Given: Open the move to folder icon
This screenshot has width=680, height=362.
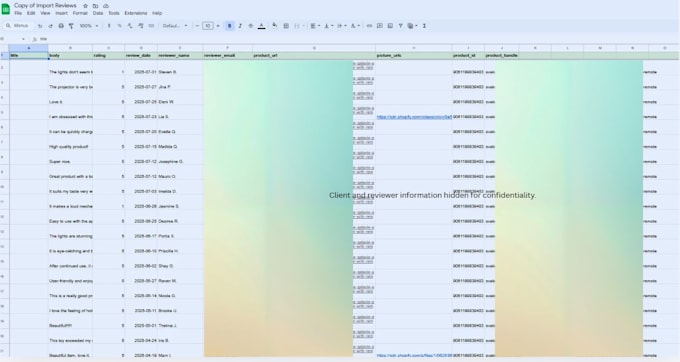Looking at the screenshot, I should click(x=95, y=6).
